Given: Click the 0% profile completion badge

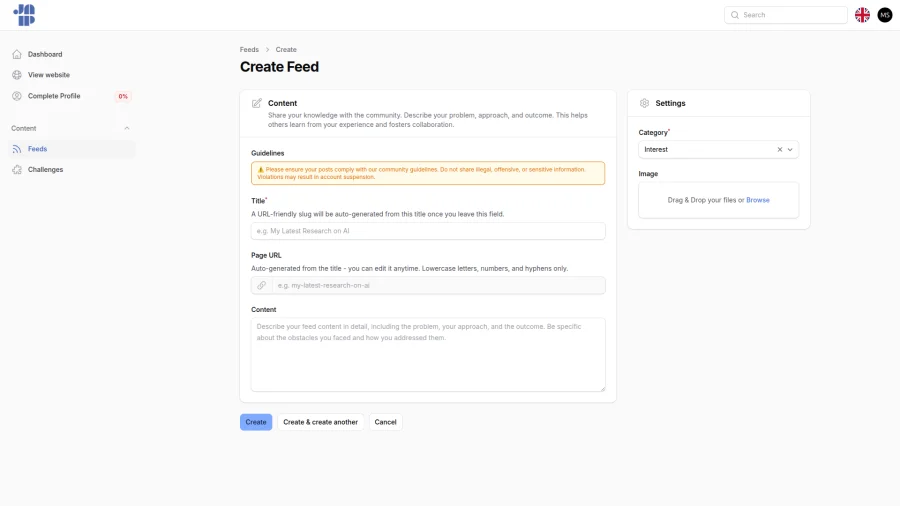Looking at the screenshot, I should tap(123, 96).
